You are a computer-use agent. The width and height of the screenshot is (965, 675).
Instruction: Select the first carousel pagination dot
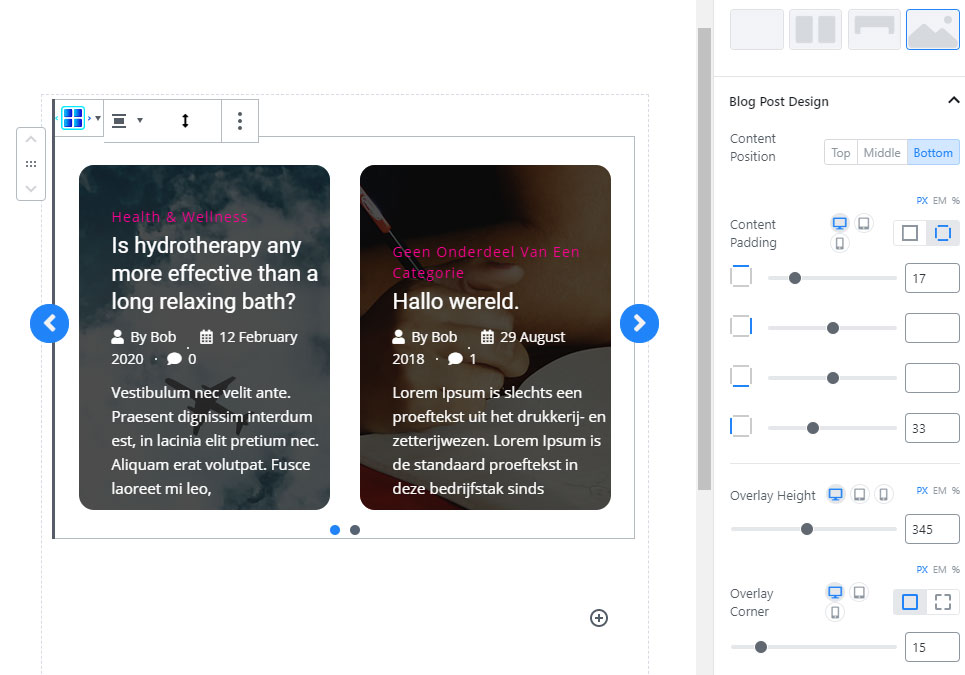pos(335,530)
